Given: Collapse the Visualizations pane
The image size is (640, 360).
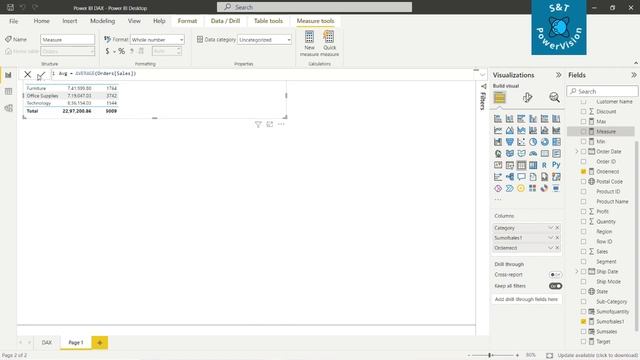Looking at the screenshot, I should 558,75.
